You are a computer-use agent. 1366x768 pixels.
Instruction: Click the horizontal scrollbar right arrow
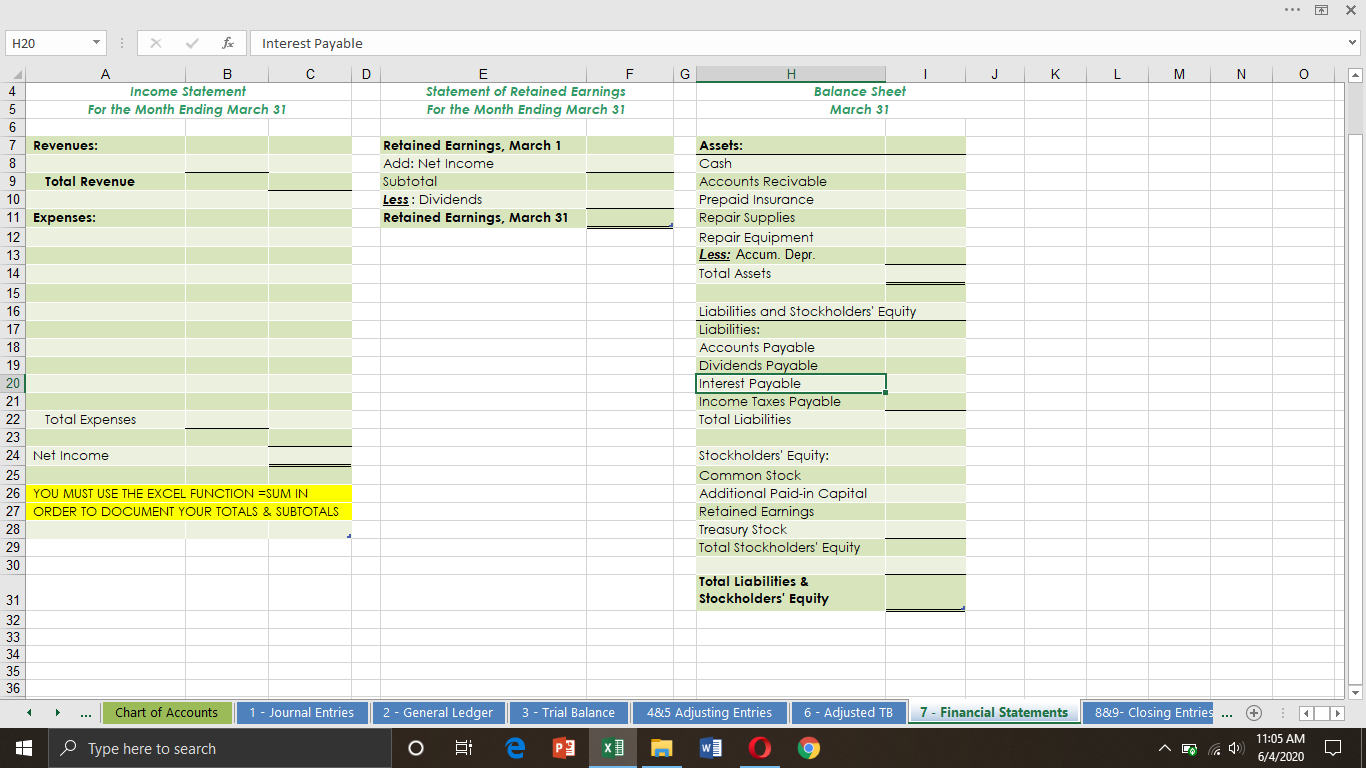[x=1339, y=712]
